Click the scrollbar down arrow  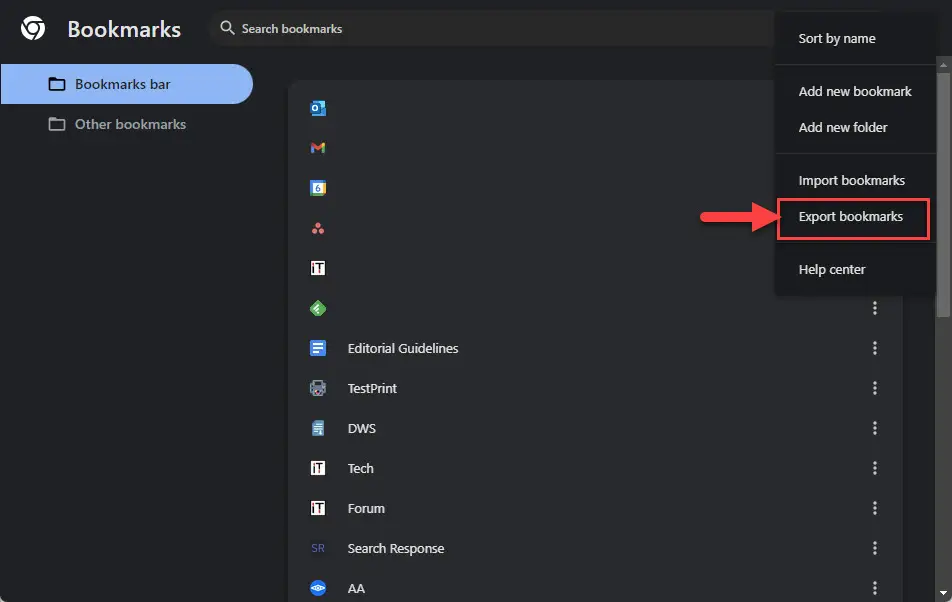coord(943,593)
